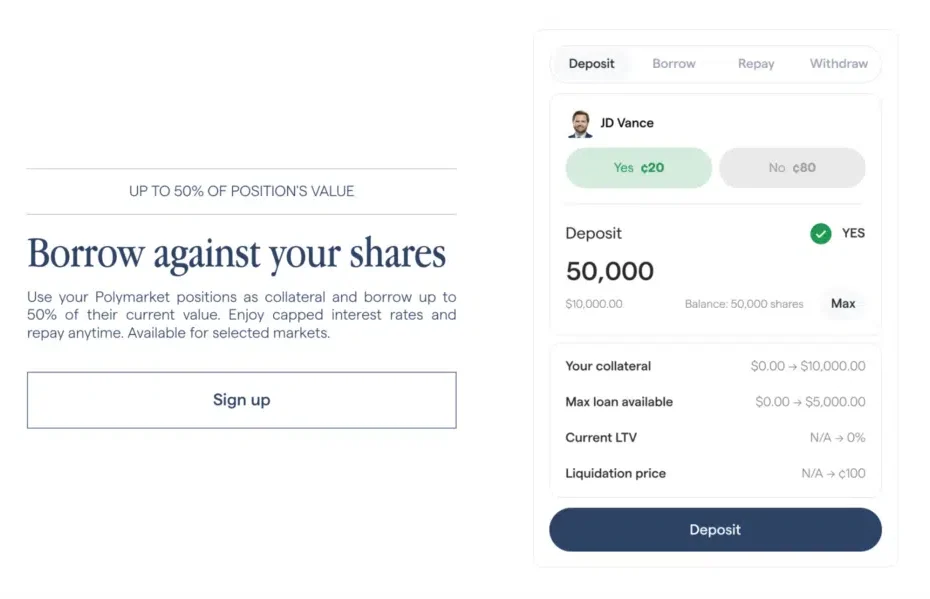Viewport: 930px width, 599px height.
Task: Open the Repay tab
Action: click(x=756, y=64)
